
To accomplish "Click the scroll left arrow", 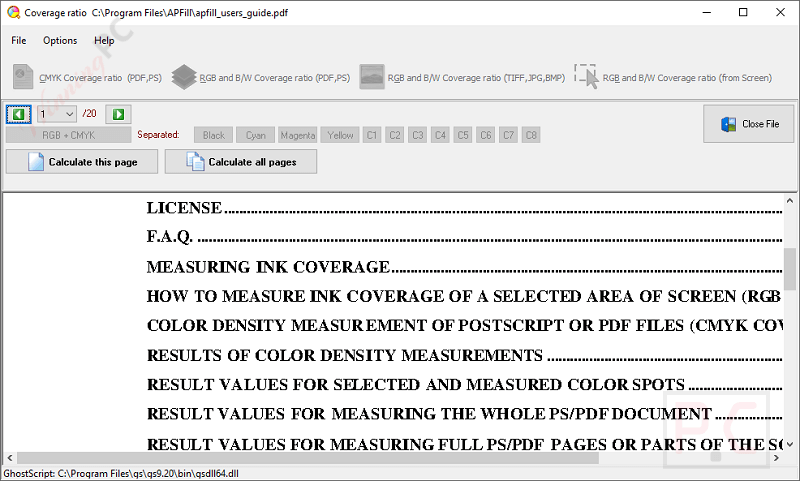I will [x=10, y=458].
